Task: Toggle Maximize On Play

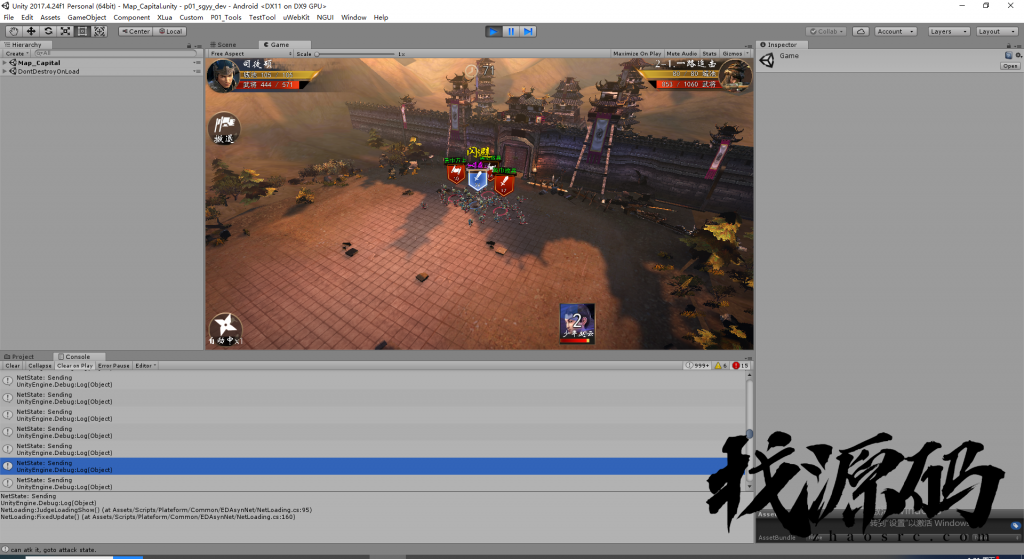Action: click(x=637, y=54)
